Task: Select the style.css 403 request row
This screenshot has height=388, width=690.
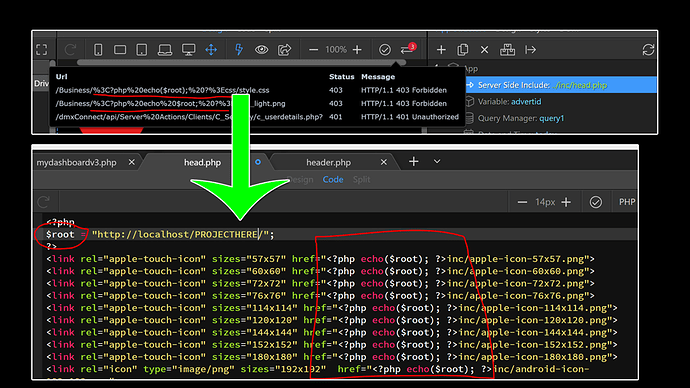Action: pos(257,90)
